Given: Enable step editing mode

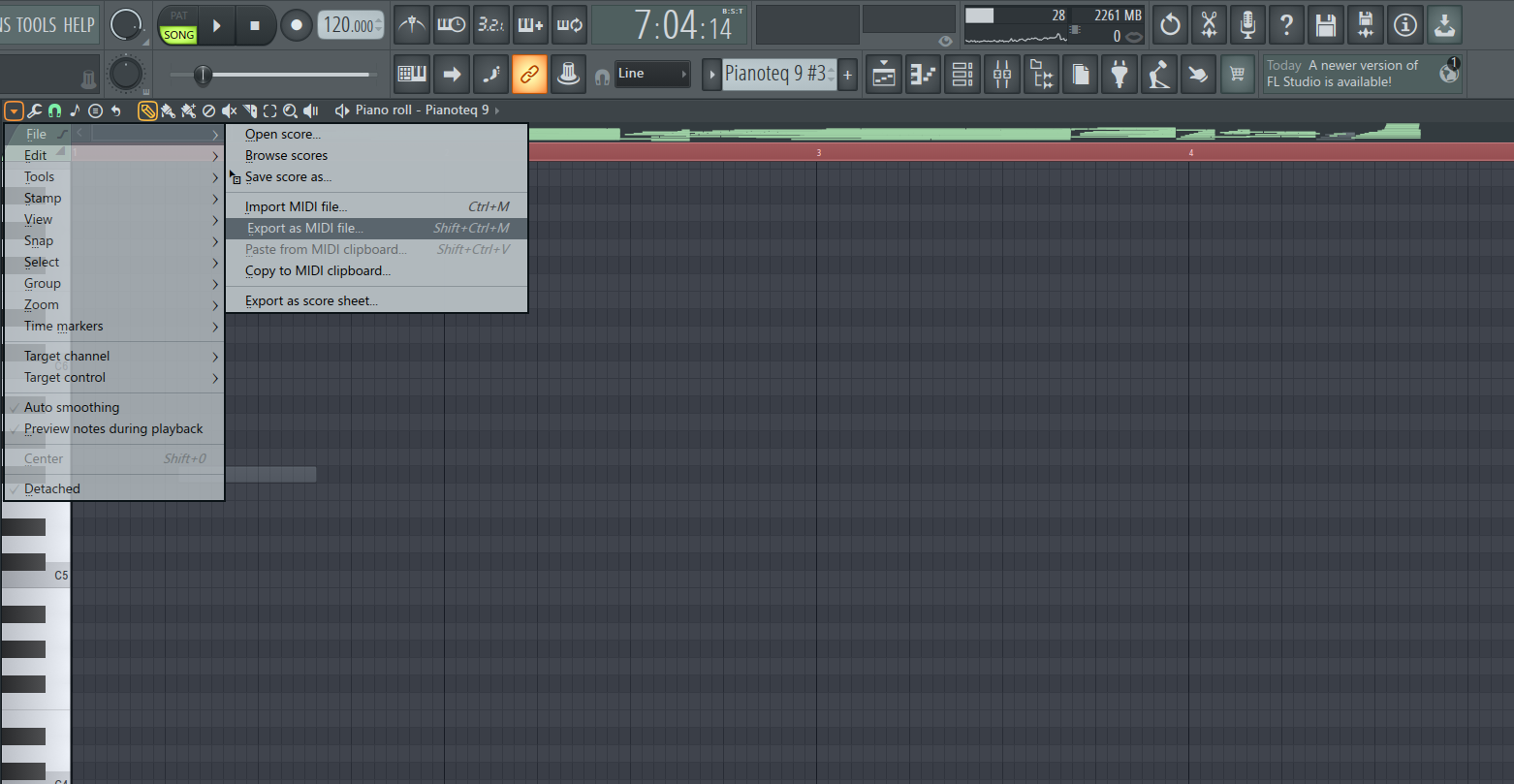Looking at the screenshot, I should click(491, 74).
